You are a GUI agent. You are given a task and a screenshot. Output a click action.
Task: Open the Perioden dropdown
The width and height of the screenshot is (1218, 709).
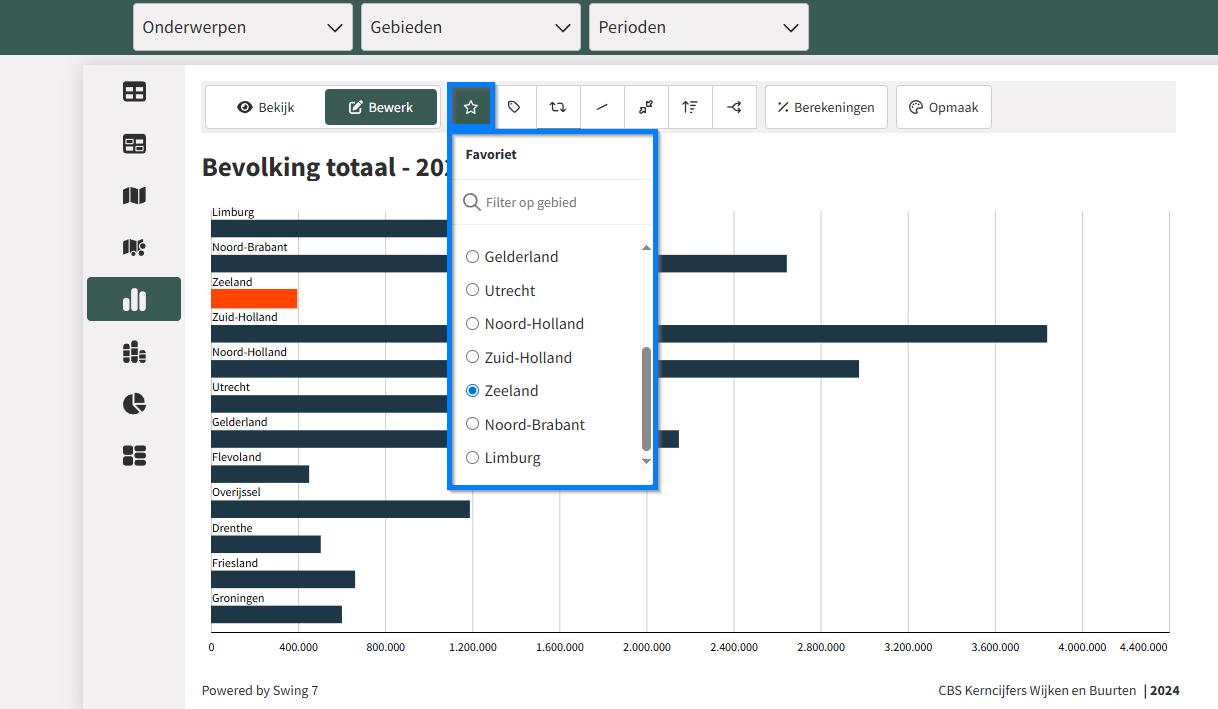pyautogui.click(x=699, y=27)
